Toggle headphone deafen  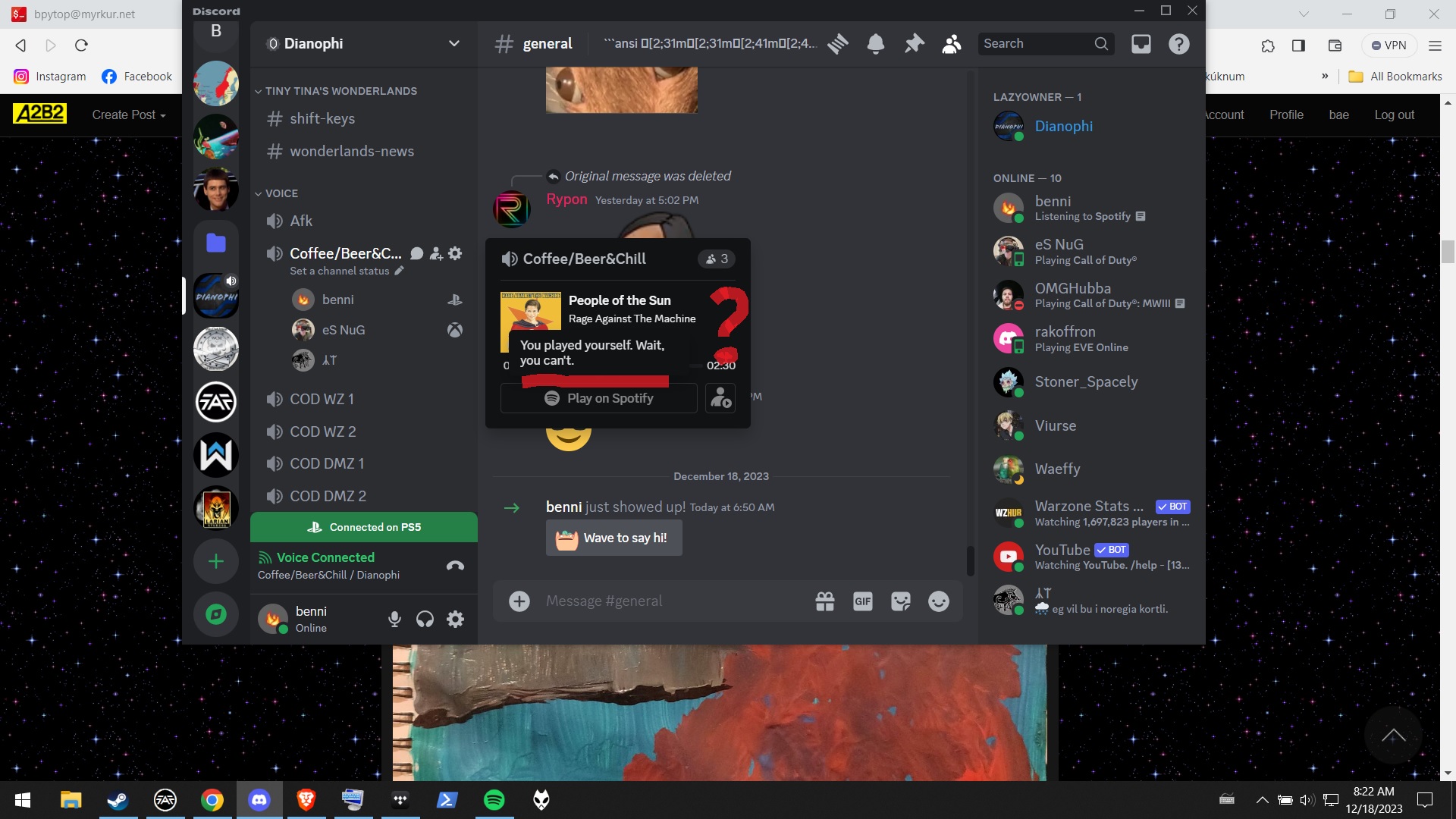click(x=425, y=619)
